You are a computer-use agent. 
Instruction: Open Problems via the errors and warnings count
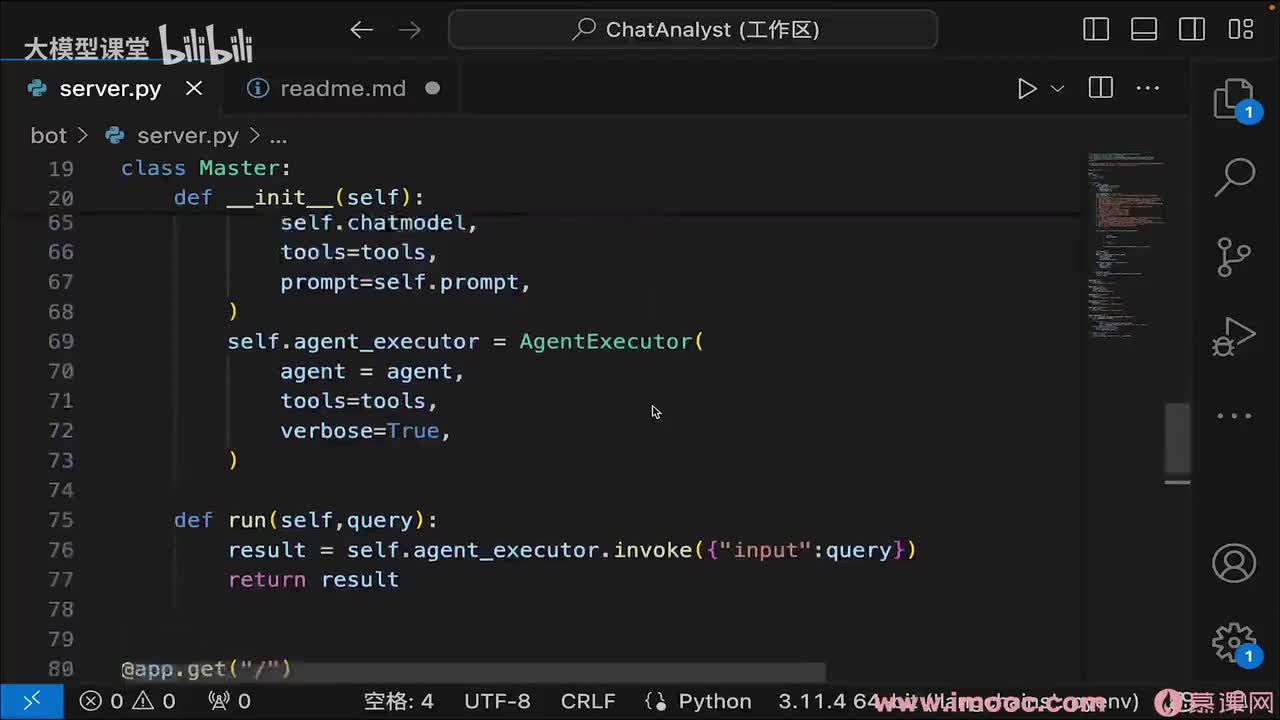[127, 701]
